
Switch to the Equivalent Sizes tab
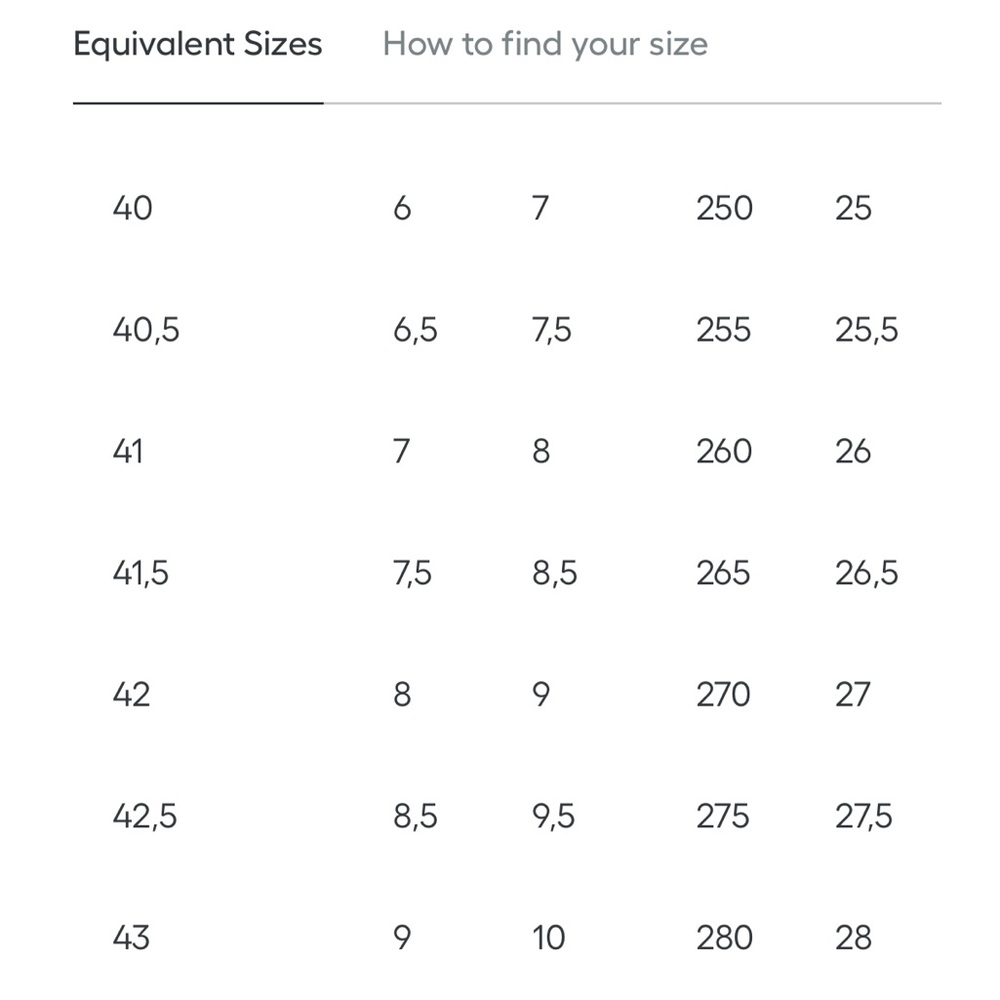(198, 45)
